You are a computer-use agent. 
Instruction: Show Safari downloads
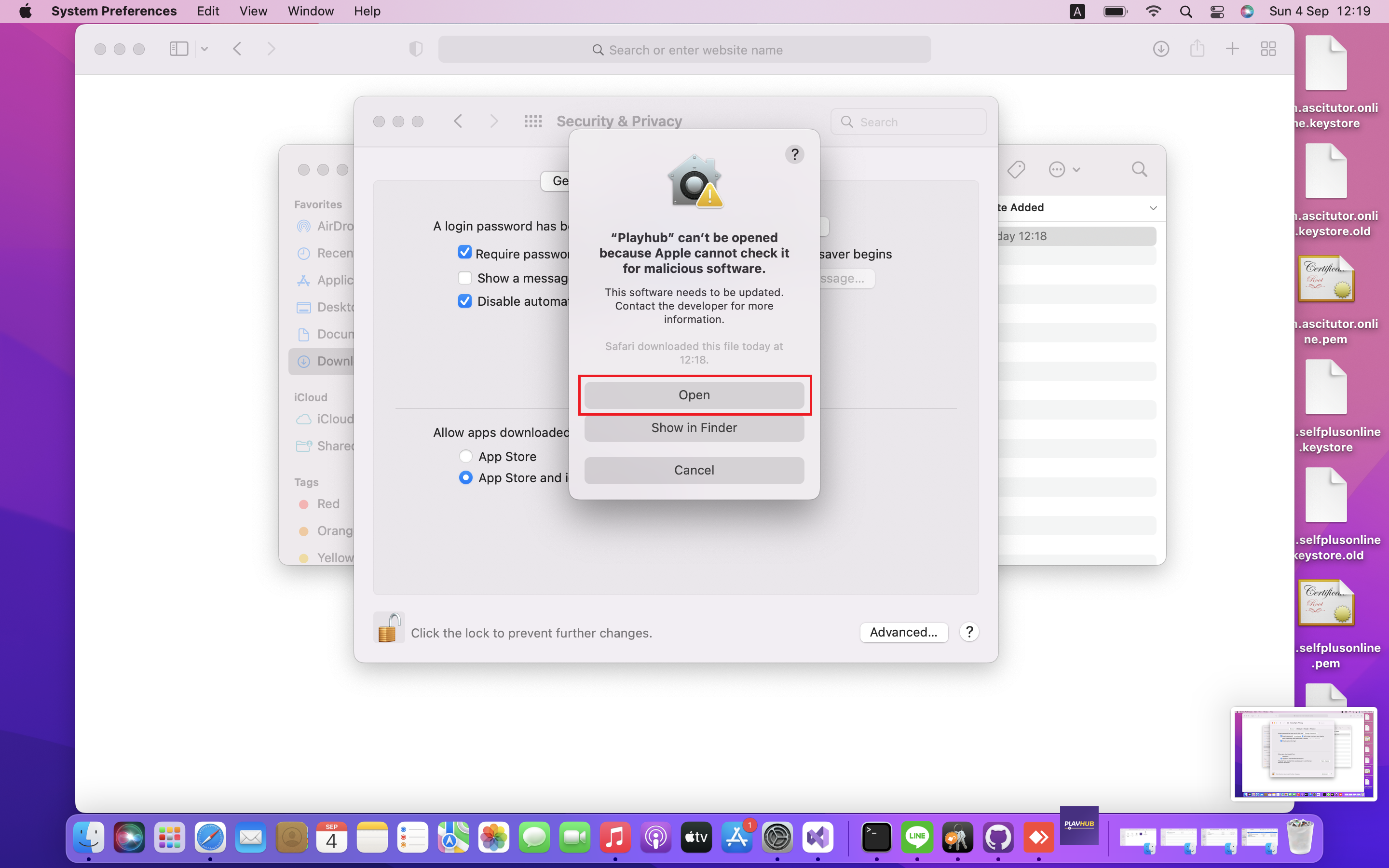tap(1160, 49)
